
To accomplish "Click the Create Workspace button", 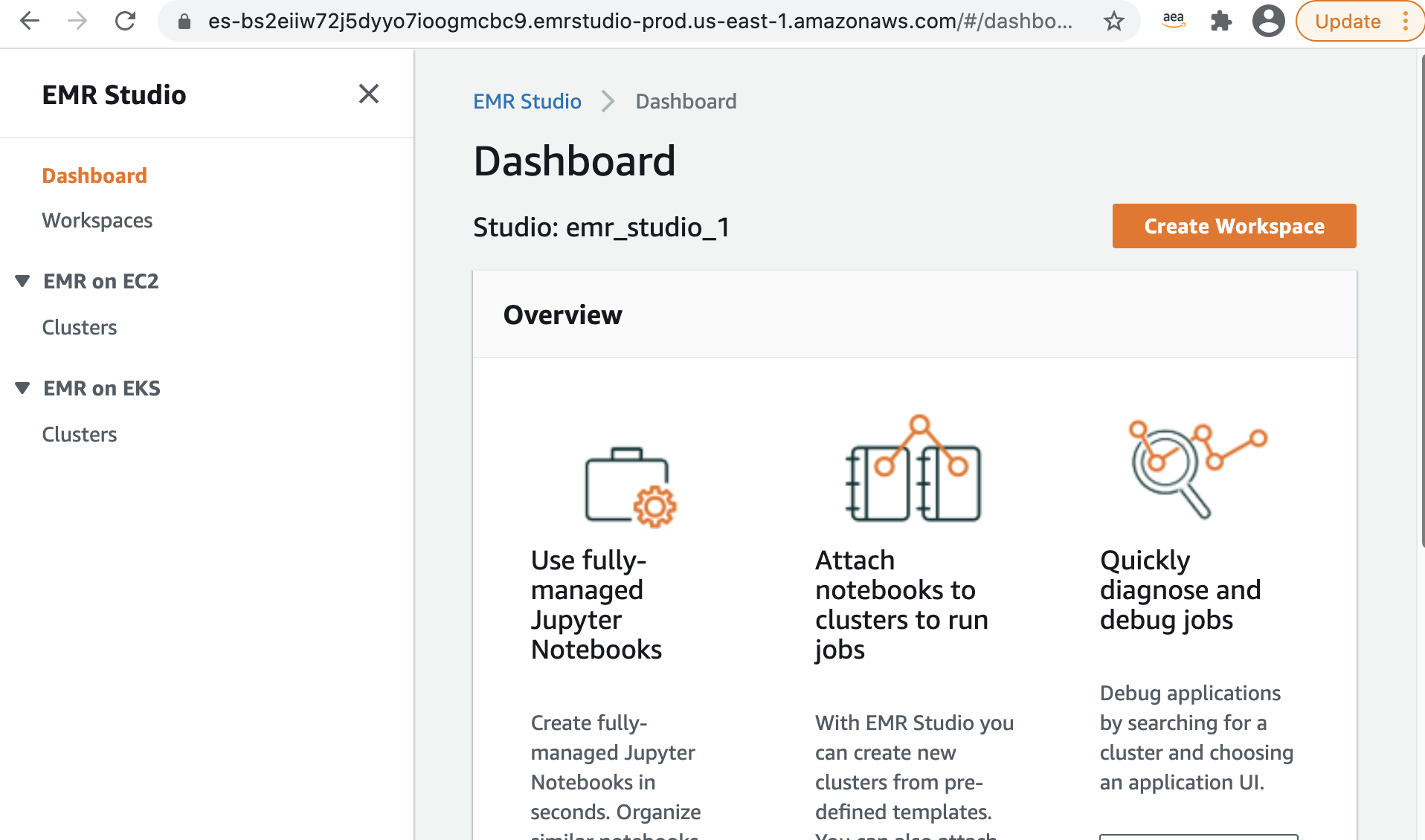I will pyautogui.click(x=1234, y=226).
